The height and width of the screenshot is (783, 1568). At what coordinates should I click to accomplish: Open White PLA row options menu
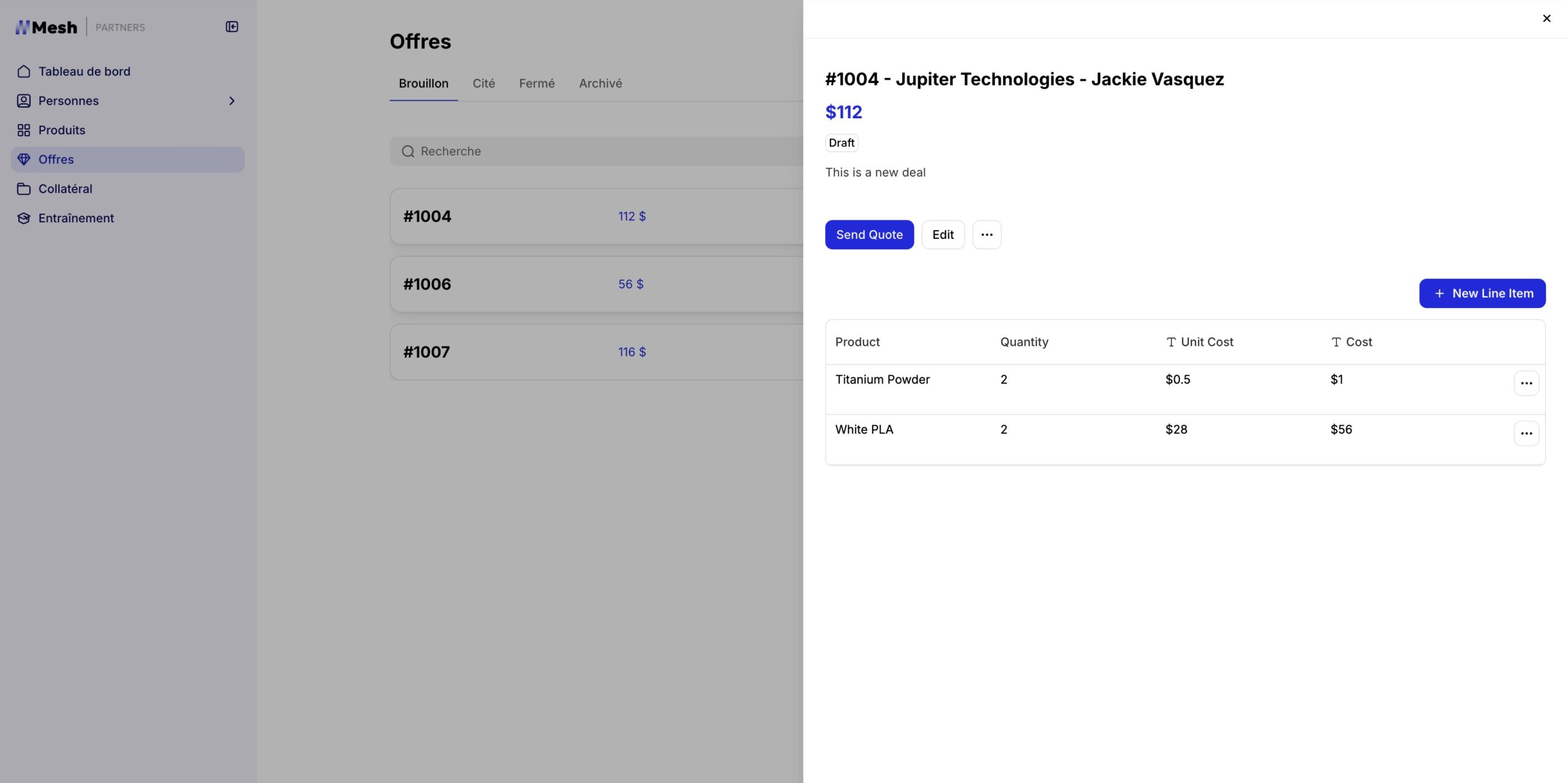click(1526, 433)
